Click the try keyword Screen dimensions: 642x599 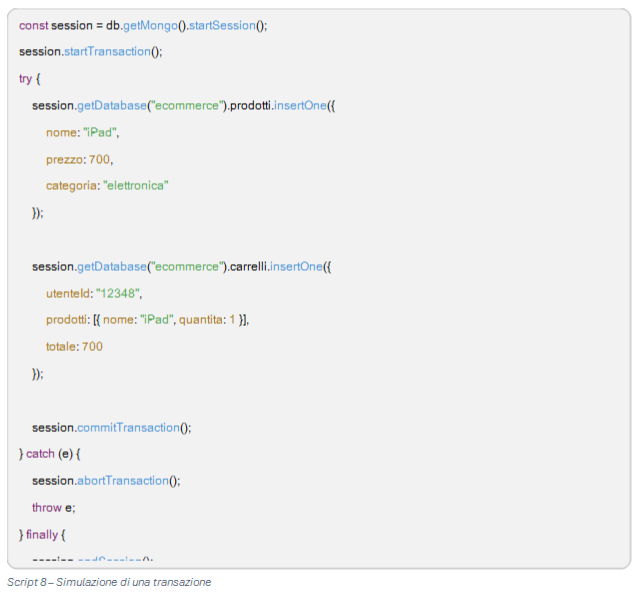(x=25, y=79)
